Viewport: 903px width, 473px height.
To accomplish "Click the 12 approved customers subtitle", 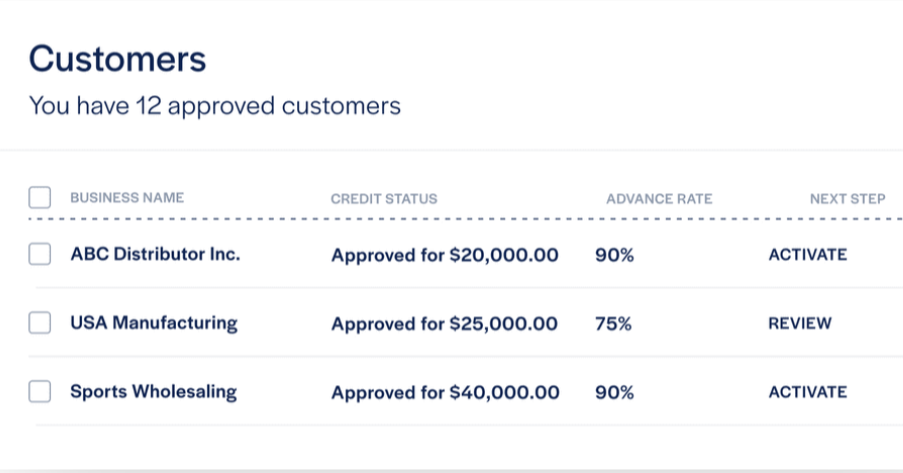I will click(214, 105).
